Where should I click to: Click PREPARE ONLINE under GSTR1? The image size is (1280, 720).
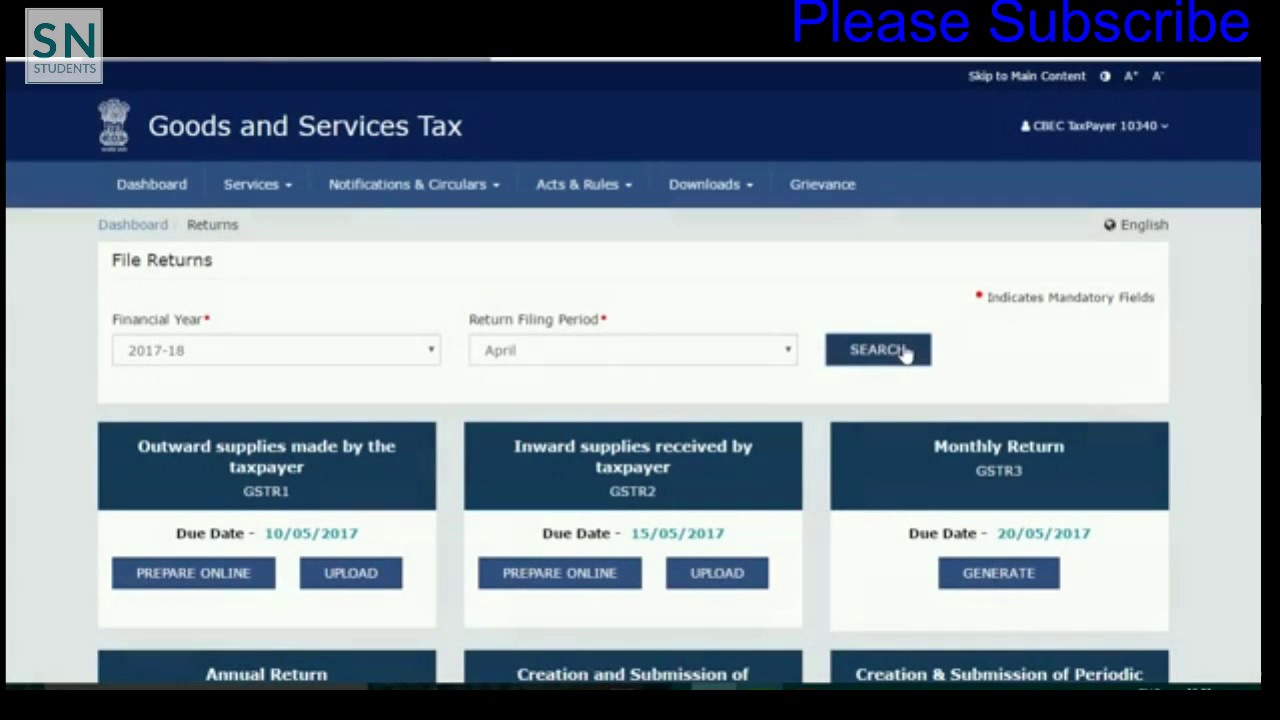193,573
